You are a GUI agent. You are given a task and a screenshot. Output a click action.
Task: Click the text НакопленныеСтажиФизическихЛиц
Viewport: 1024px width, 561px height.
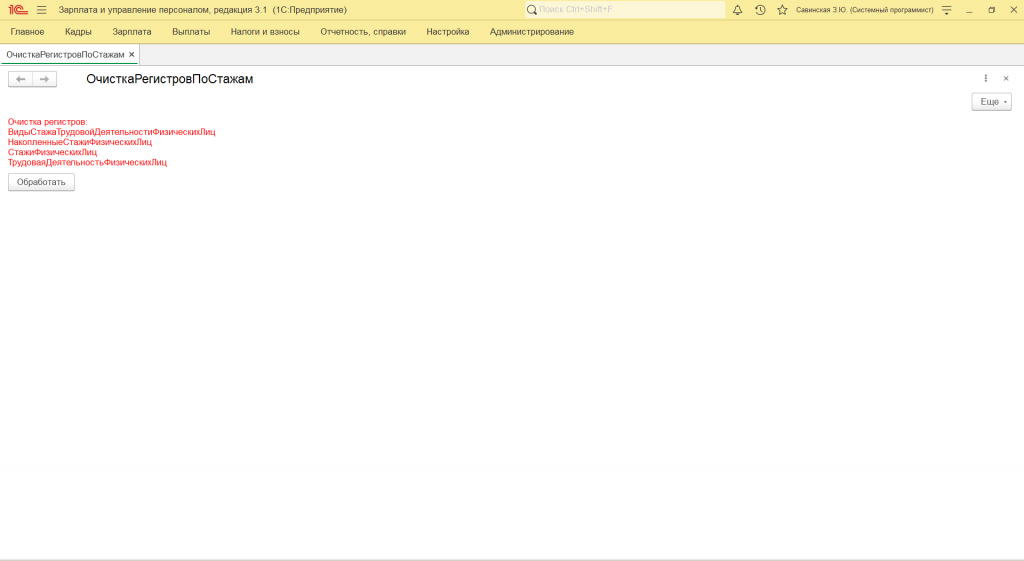click(x=80, y=142)
